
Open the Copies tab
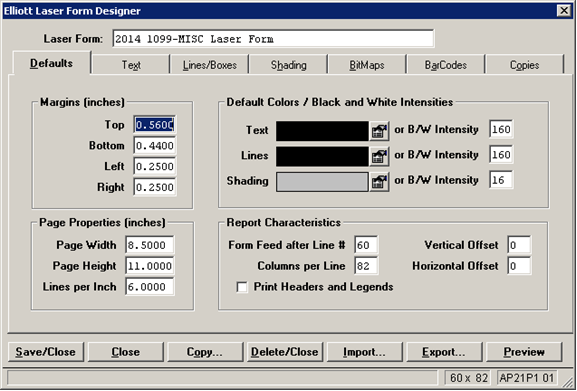(524, 65)
